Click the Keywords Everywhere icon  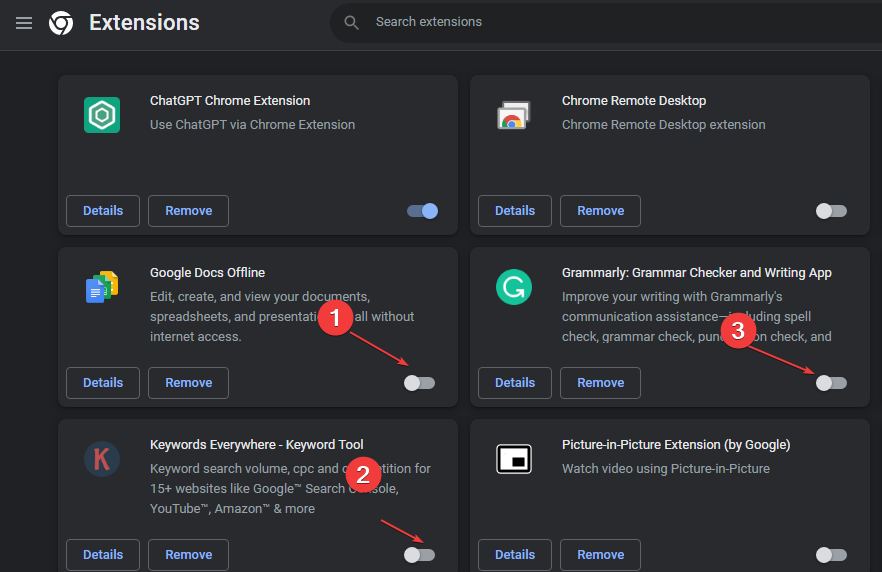[x=102, y=460]
